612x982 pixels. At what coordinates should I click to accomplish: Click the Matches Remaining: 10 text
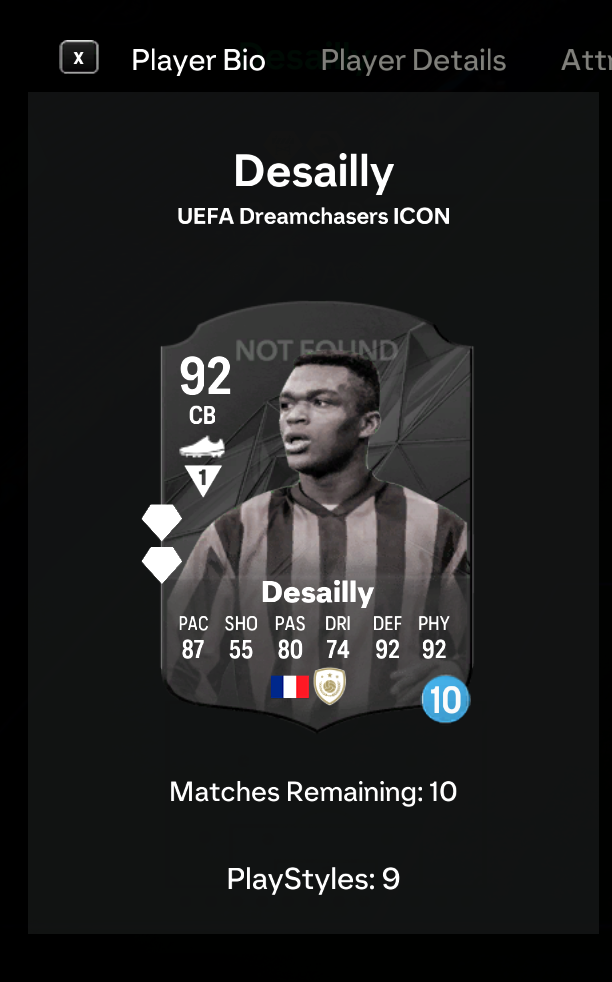pyautogui.click(x=313, y=792)
